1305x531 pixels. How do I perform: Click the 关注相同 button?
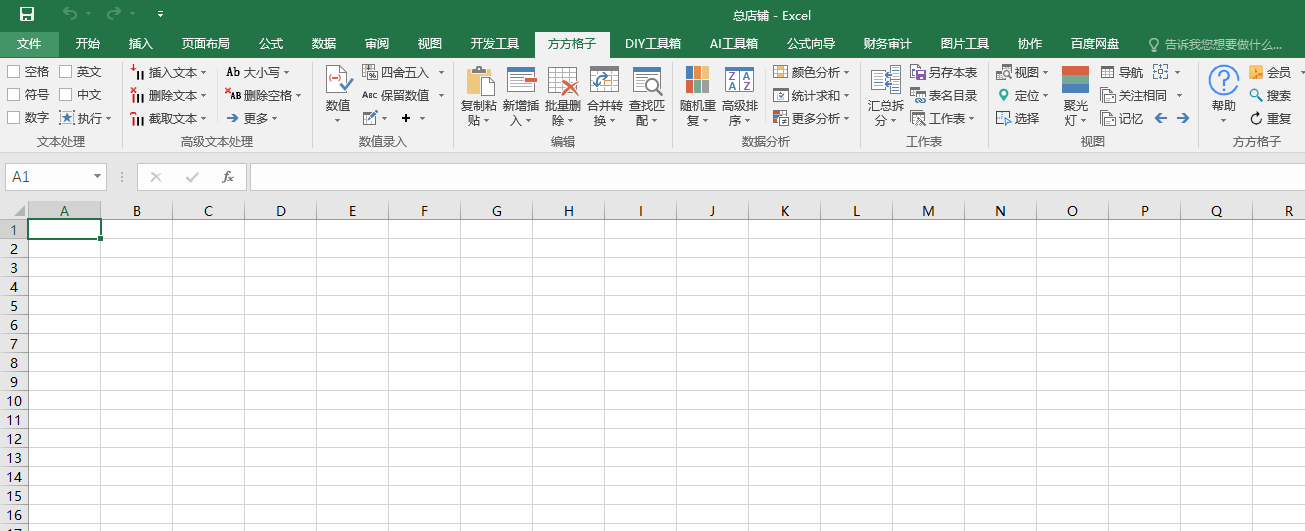pos(1133,95)
